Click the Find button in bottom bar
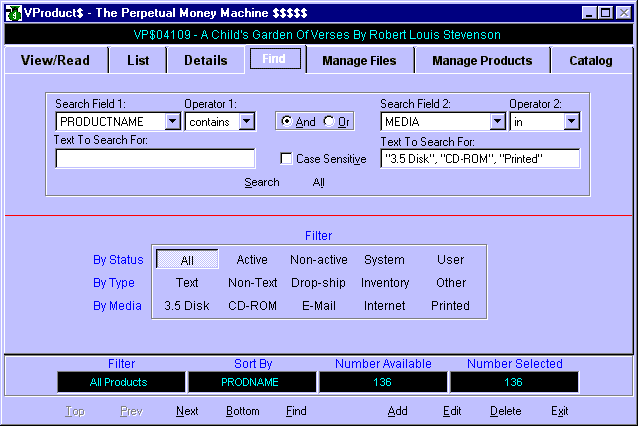 pyautogui.click(x=296, y=411)
